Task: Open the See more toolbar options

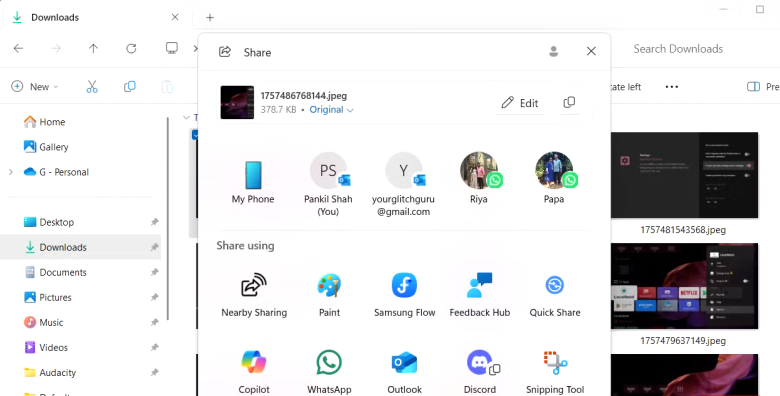Action: (x=672, y=87)
